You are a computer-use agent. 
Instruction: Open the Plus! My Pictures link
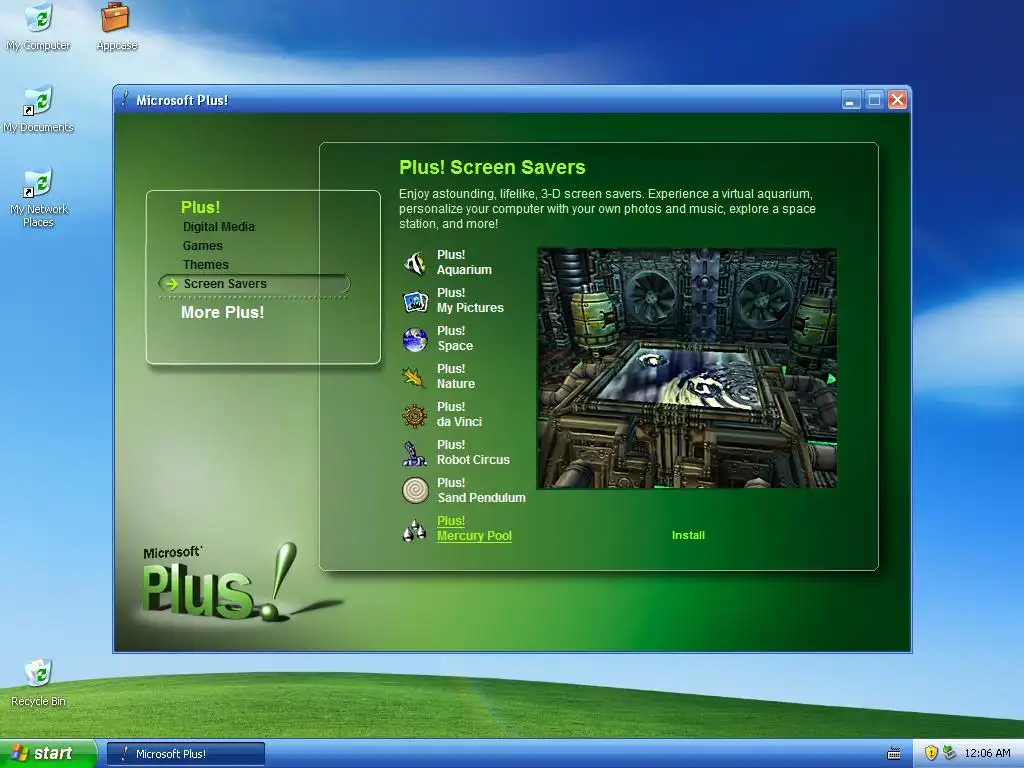470,300
